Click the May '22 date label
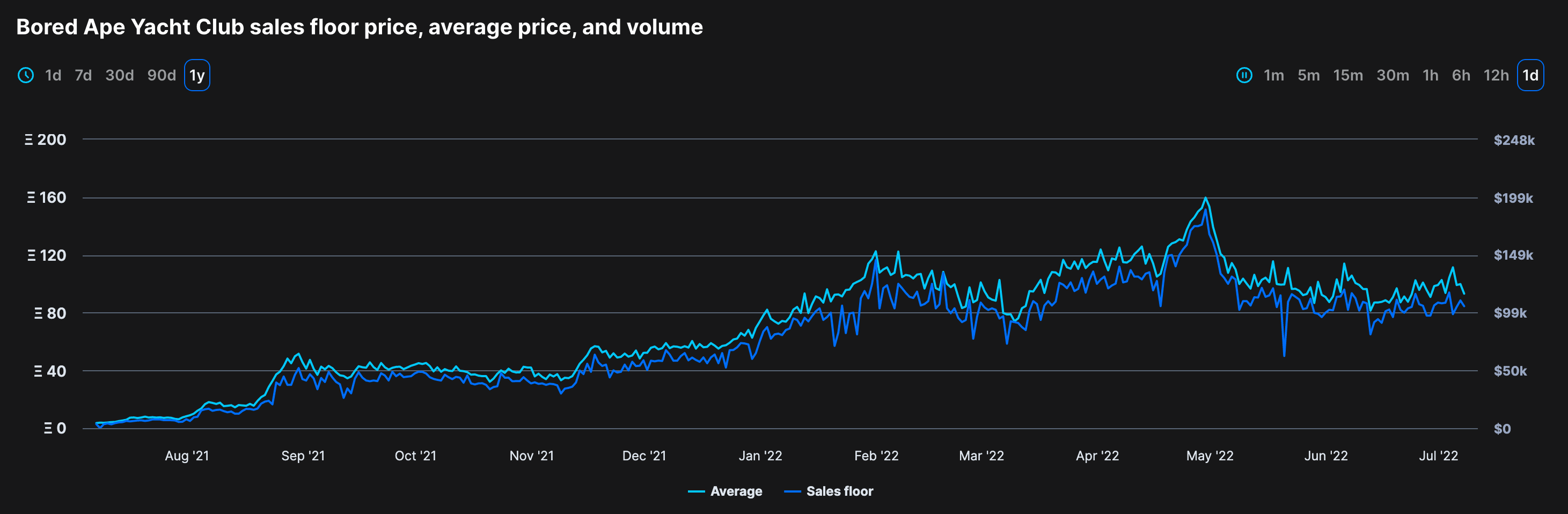 1210,456
